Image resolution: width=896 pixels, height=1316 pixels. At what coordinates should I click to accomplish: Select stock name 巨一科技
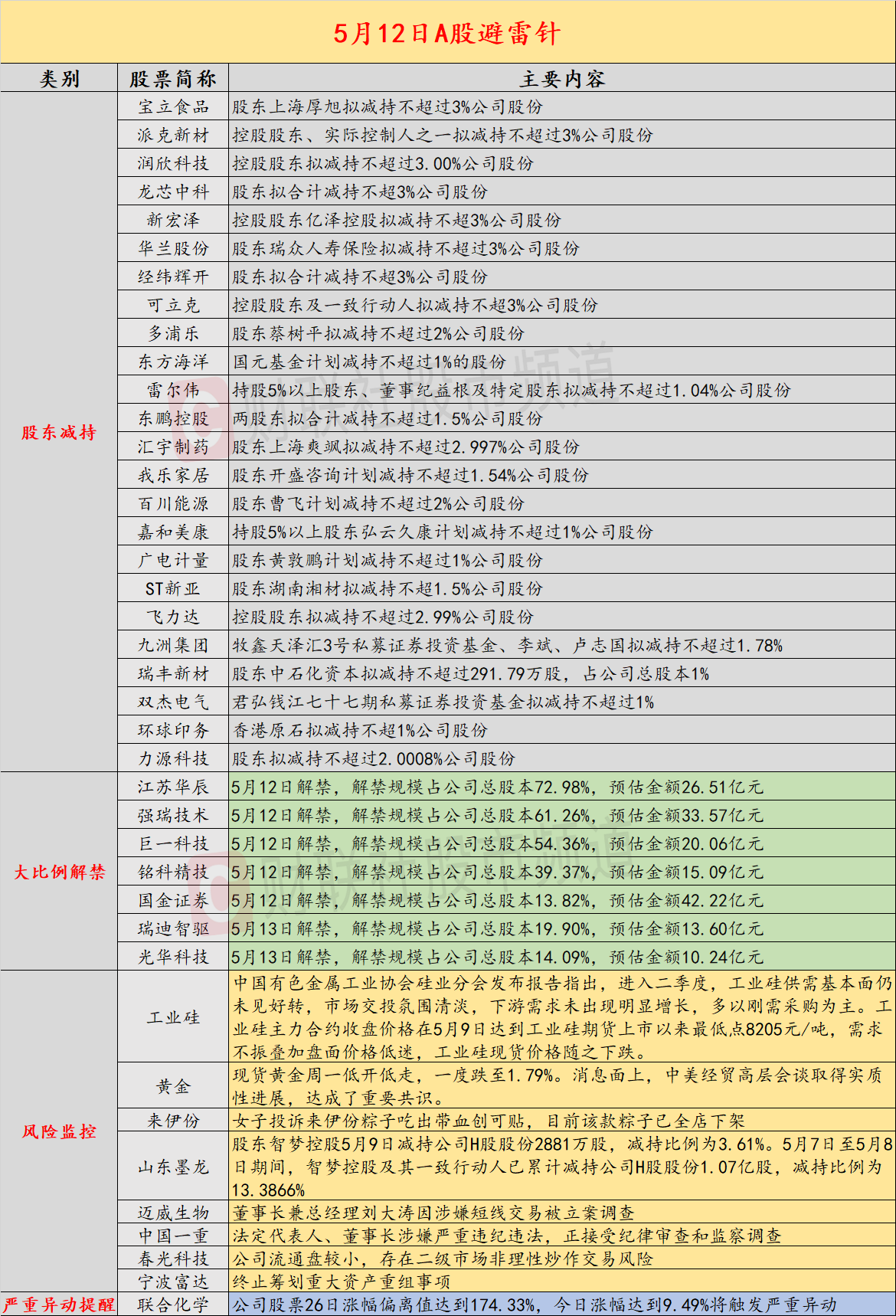tap(173, 843)
